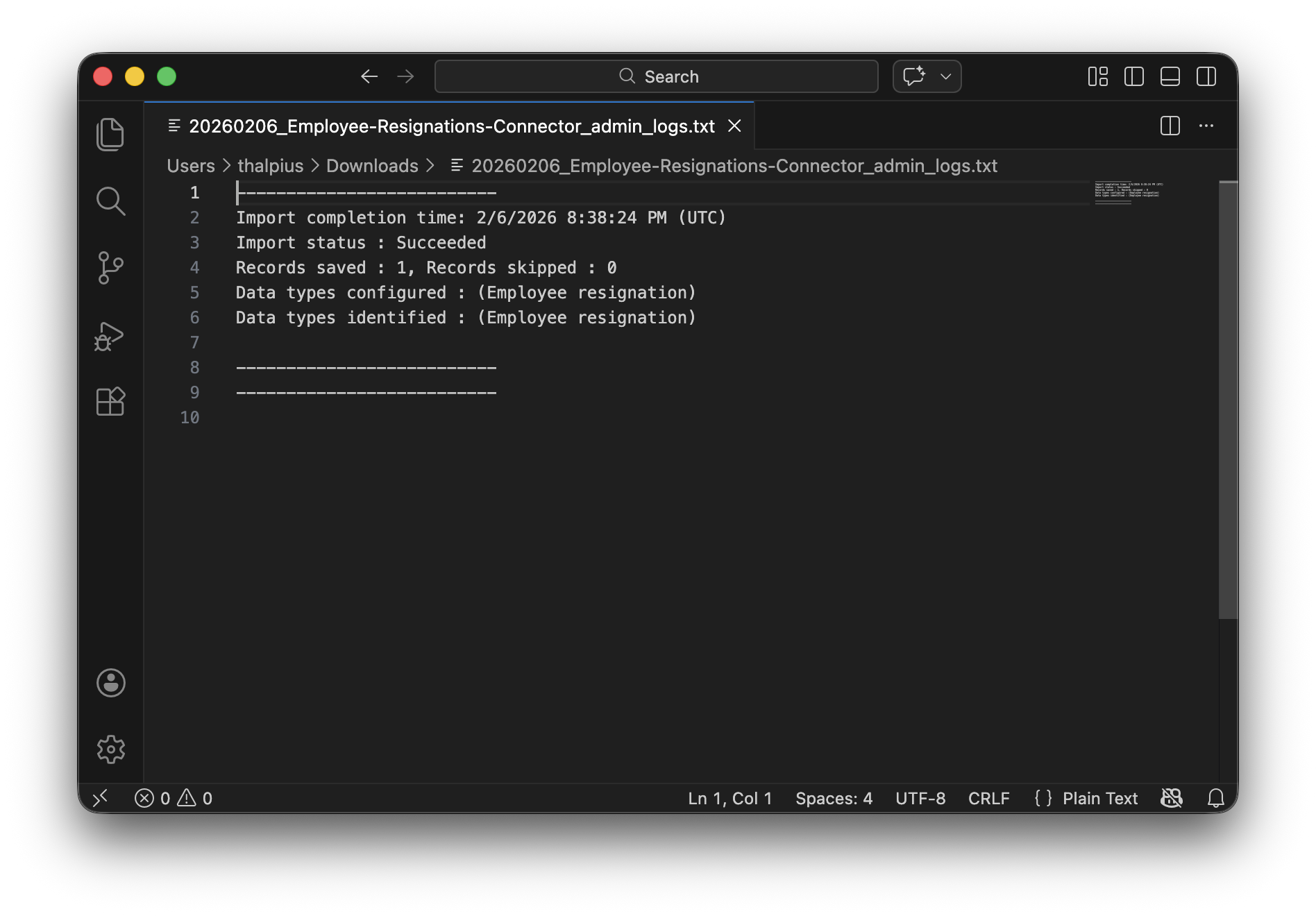1316x916 pixels.
Task: Close the admin_logs.txt editor tab
Action: 734,126
